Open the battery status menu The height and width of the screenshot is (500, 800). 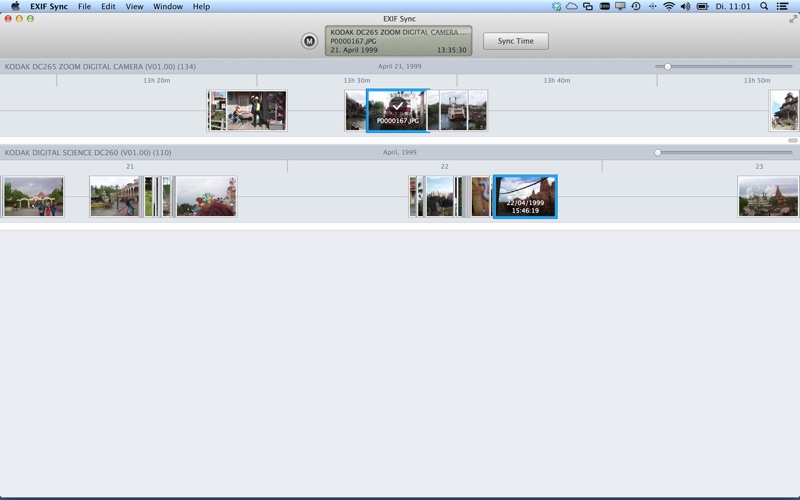tap(703, 6)
